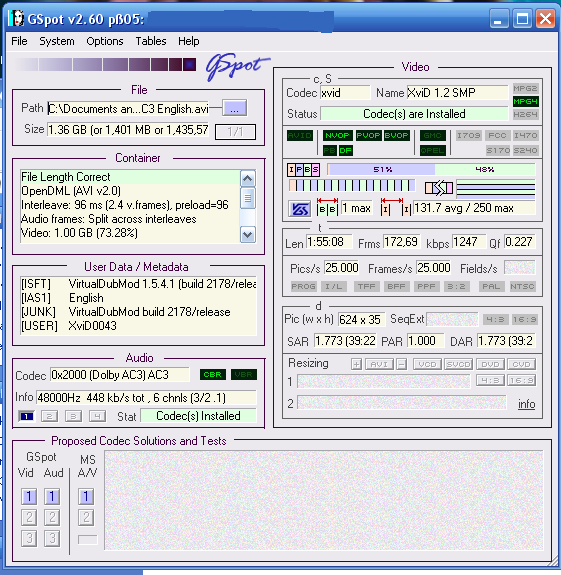Screen dimensions: 561x575
Task: Click the GMC indicator light
Action: (x=433, y=135)
